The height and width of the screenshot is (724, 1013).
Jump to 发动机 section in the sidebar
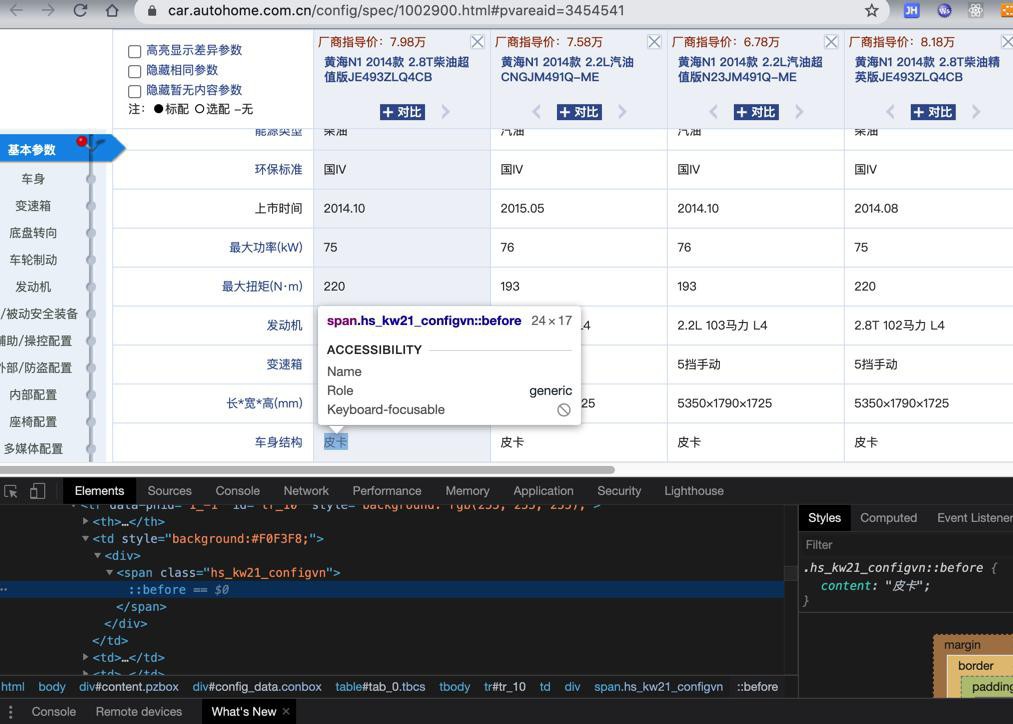33,287
